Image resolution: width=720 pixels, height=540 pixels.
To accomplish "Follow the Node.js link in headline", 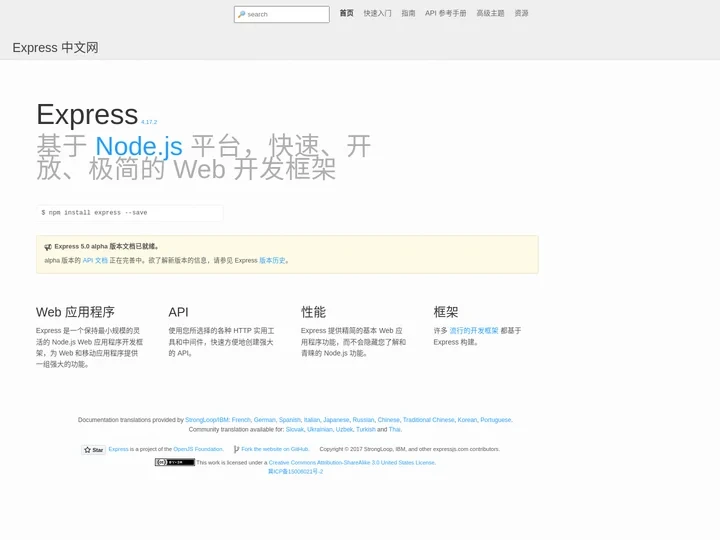I will click(139, 146).
